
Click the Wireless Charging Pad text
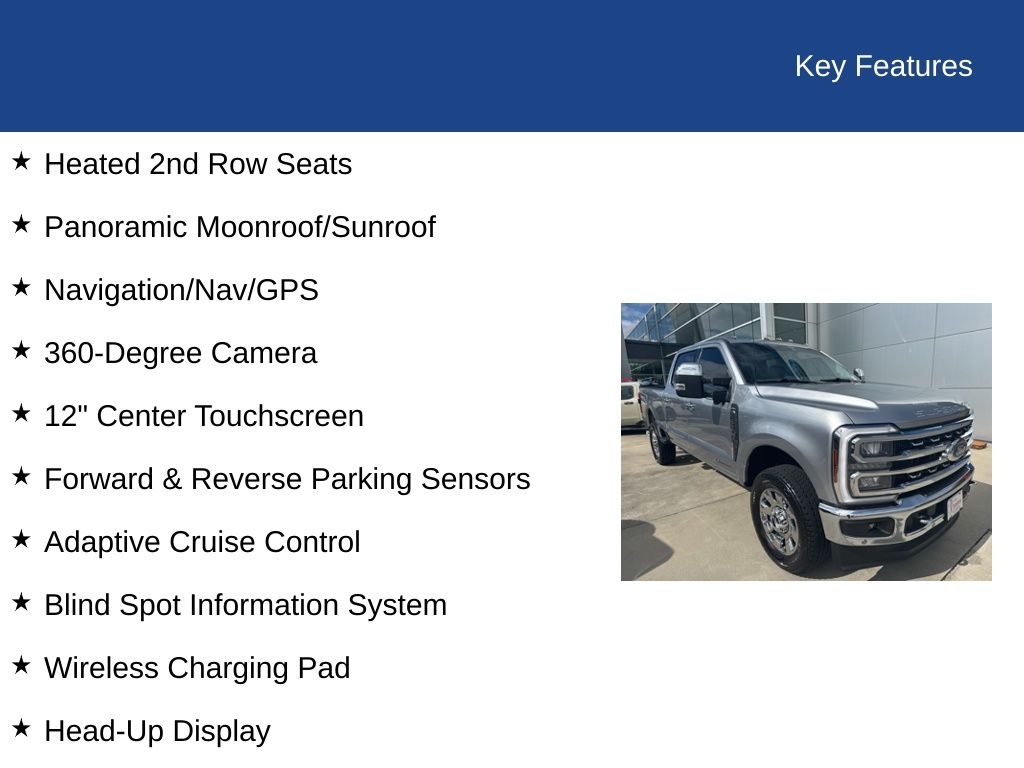197,668
